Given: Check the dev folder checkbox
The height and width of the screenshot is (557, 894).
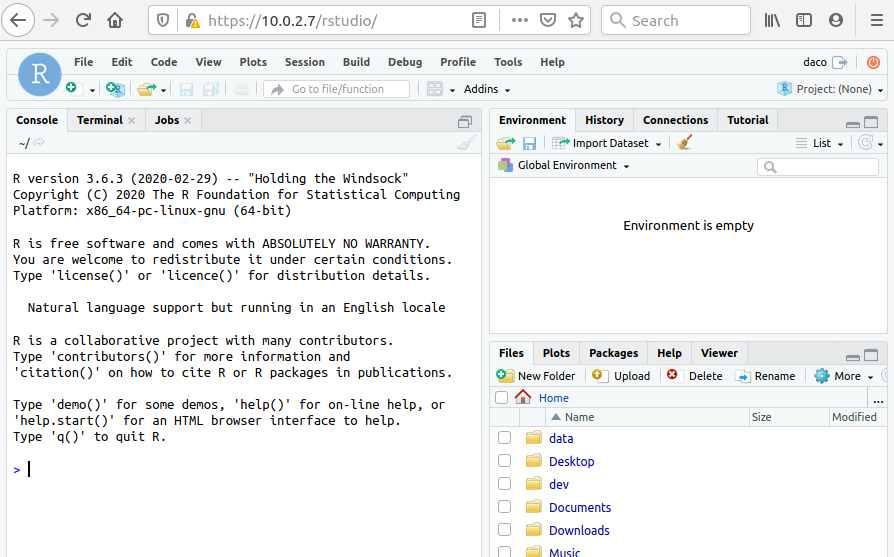Looking at the screenshot, I should [x=505, y=483].
